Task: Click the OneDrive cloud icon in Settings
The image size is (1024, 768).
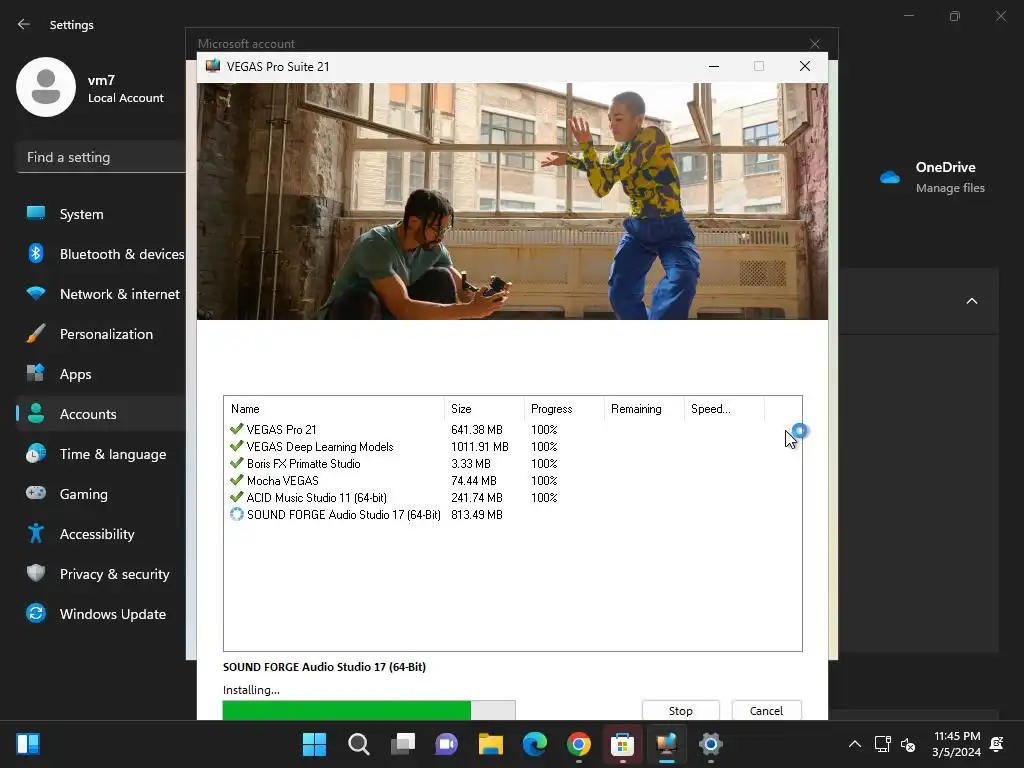Action: click(x=889, y=177)
